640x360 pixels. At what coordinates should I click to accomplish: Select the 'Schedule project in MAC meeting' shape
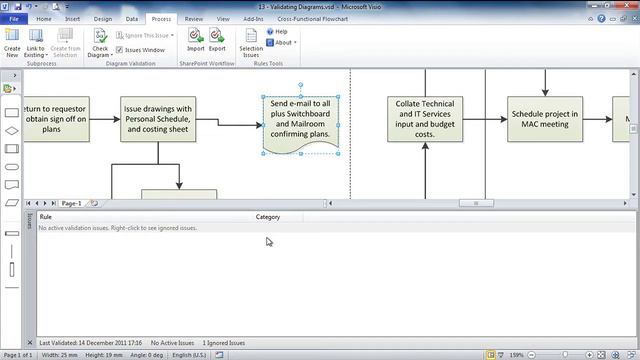pyautogui.click(x=545, y=119)
